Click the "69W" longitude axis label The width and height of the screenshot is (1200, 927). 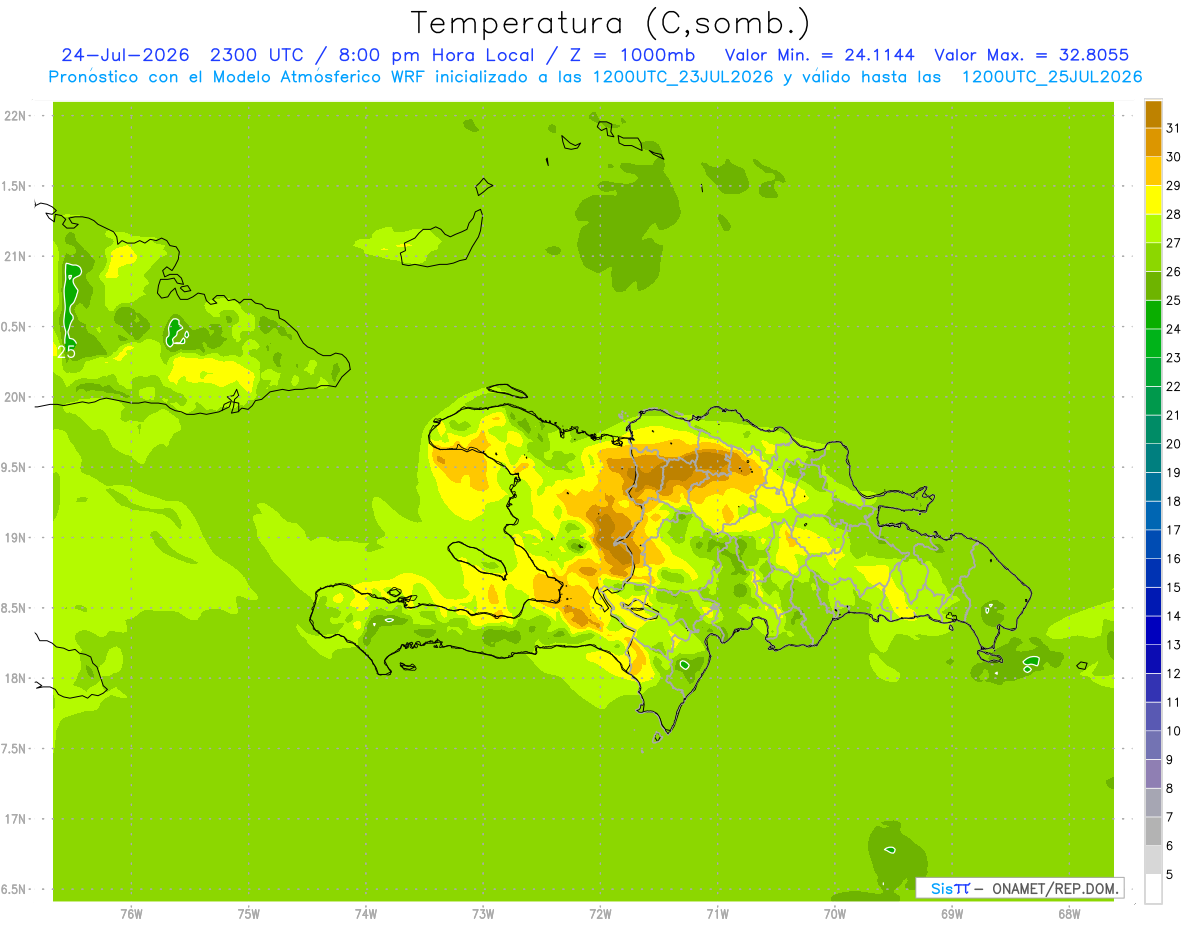(952, 914)
